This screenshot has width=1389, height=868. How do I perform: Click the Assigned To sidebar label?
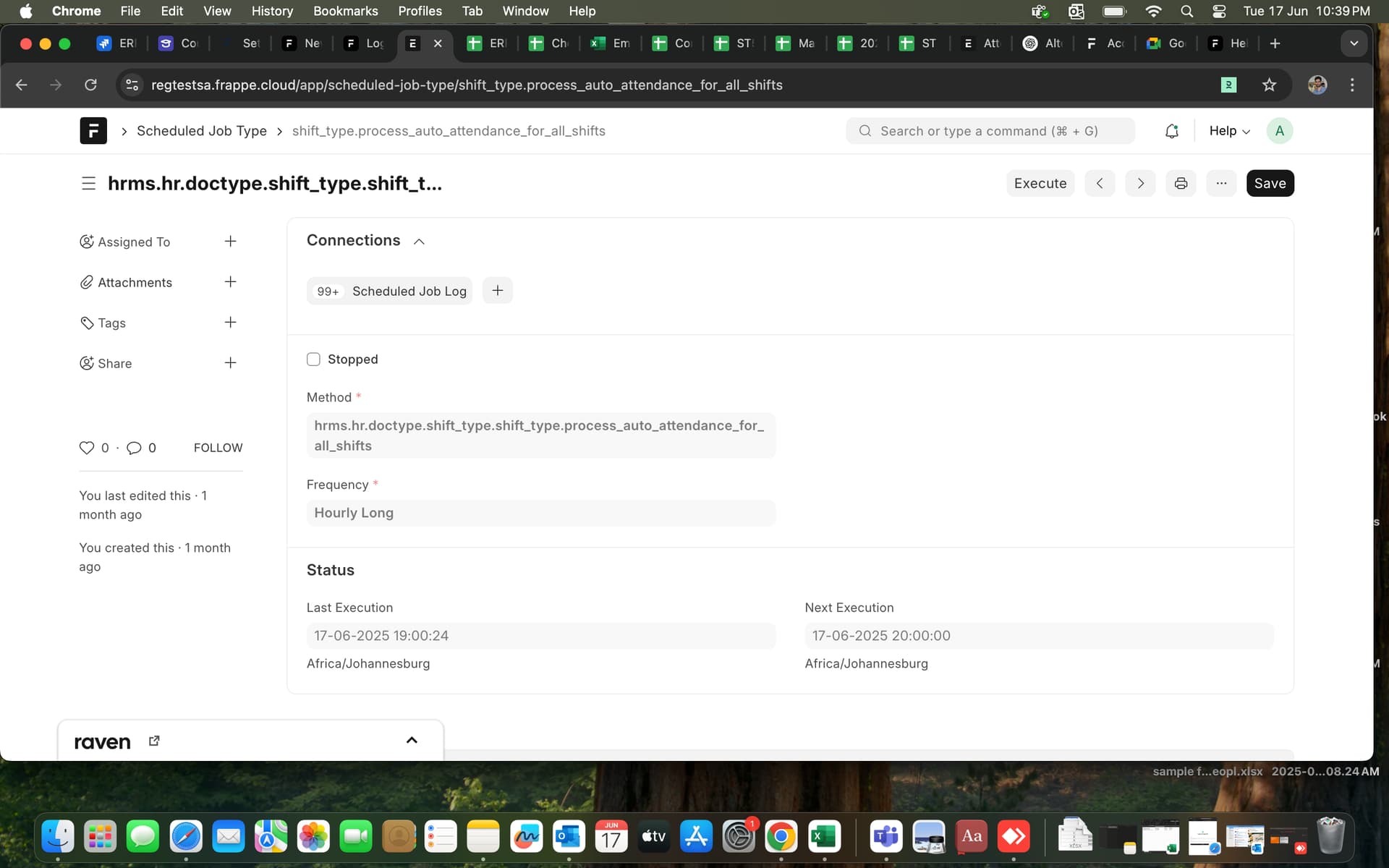[134, 242]
